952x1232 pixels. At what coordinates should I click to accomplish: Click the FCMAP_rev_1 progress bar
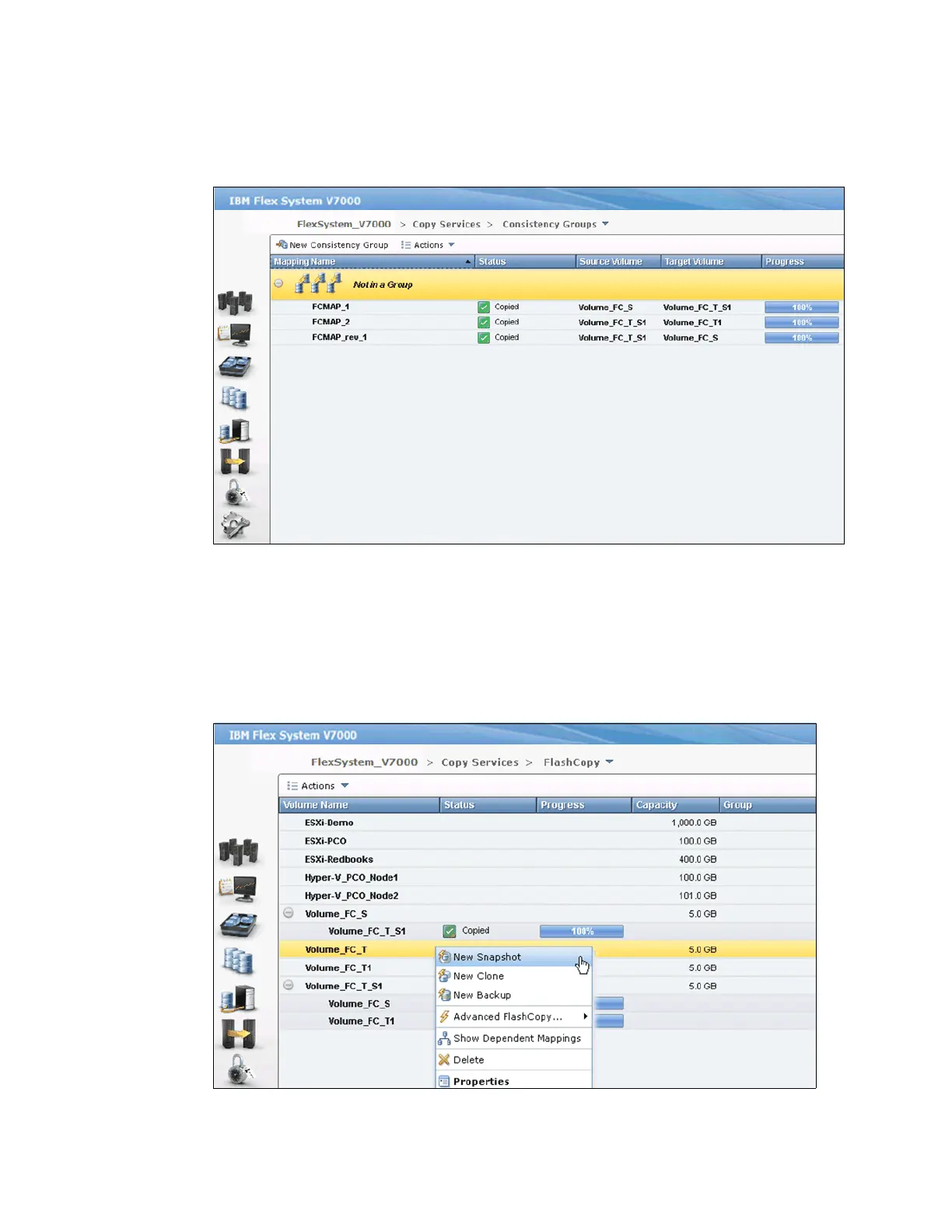[801, 338]
